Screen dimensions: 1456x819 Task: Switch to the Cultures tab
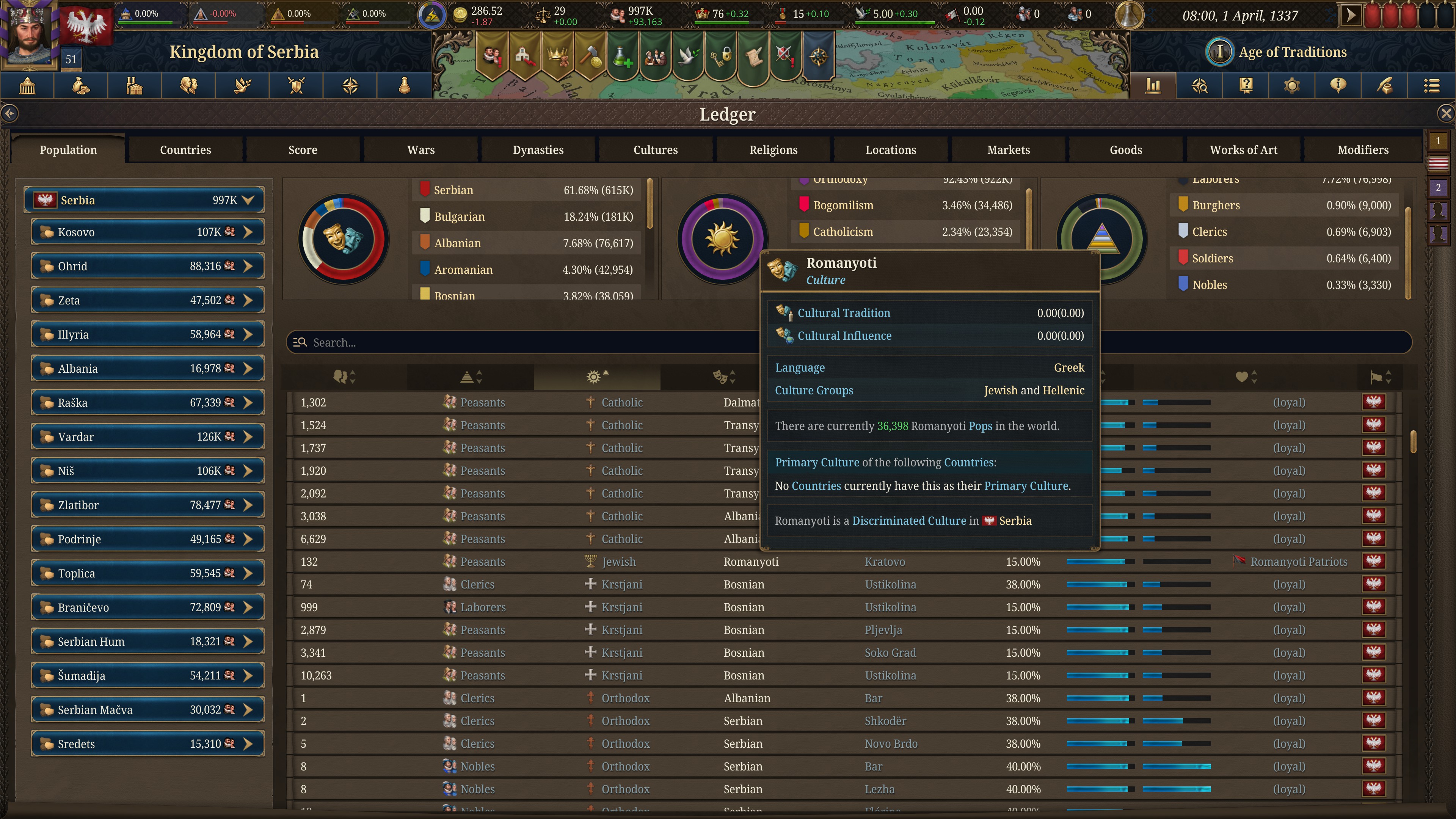655,150
